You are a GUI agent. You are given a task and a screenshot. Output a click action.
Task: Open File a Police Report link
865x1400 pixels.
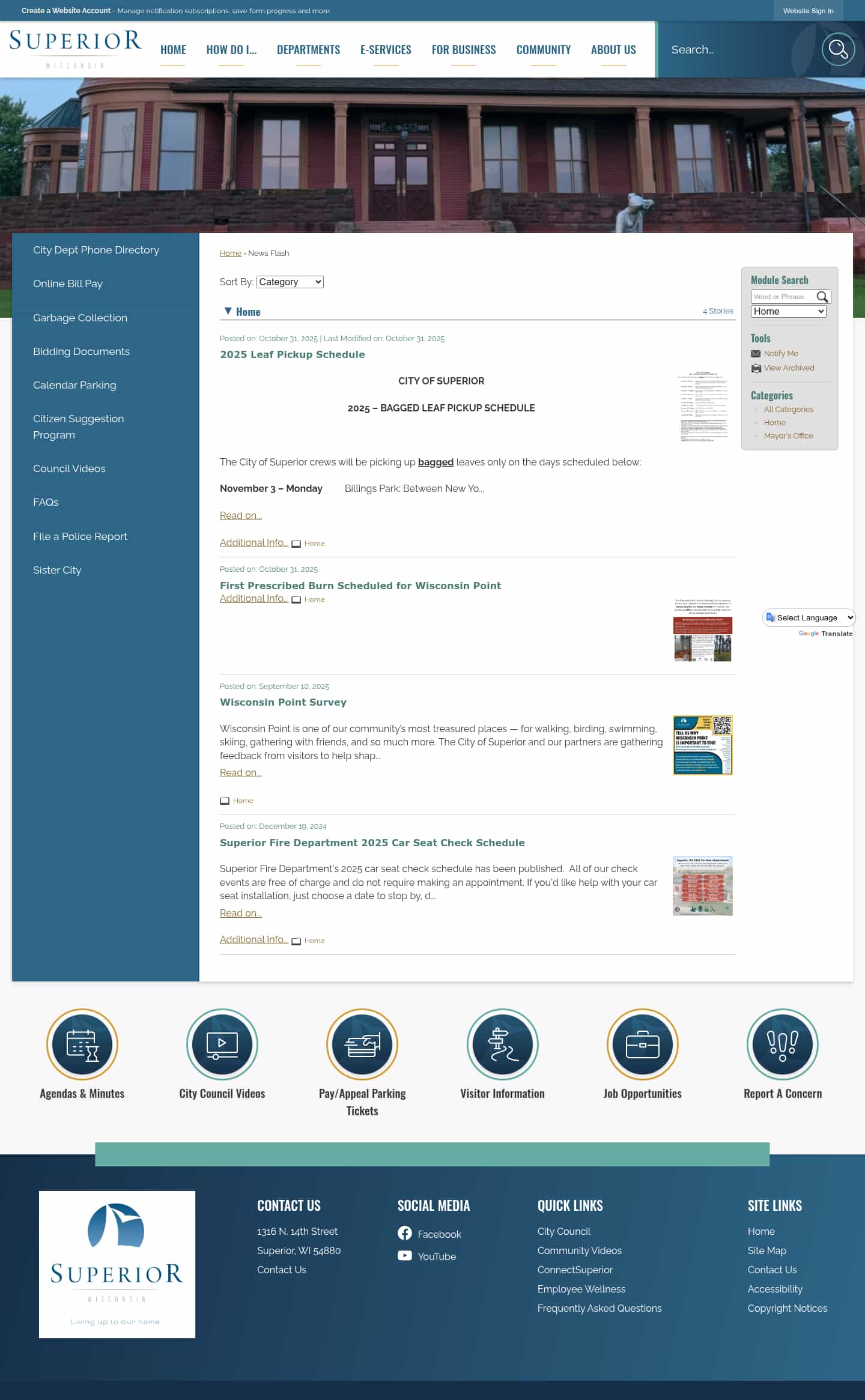(80, 536)
